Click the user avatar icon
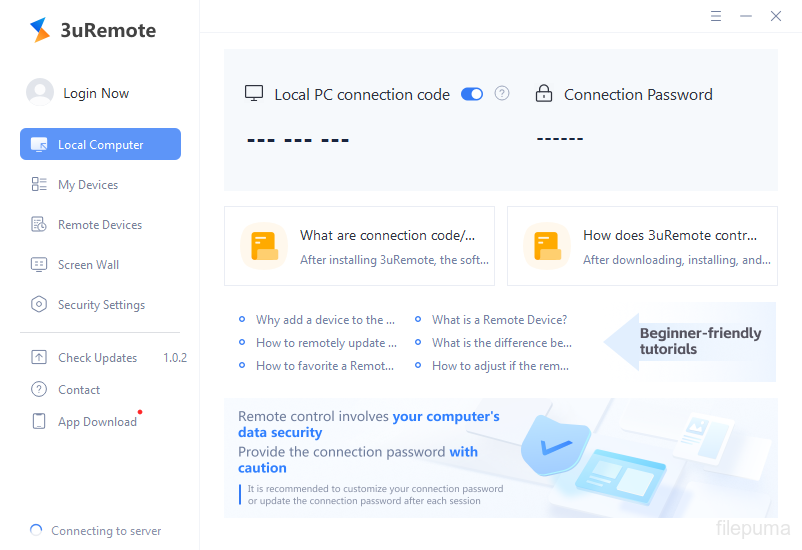This screenshot has width=802, height=550. point(40,93)
